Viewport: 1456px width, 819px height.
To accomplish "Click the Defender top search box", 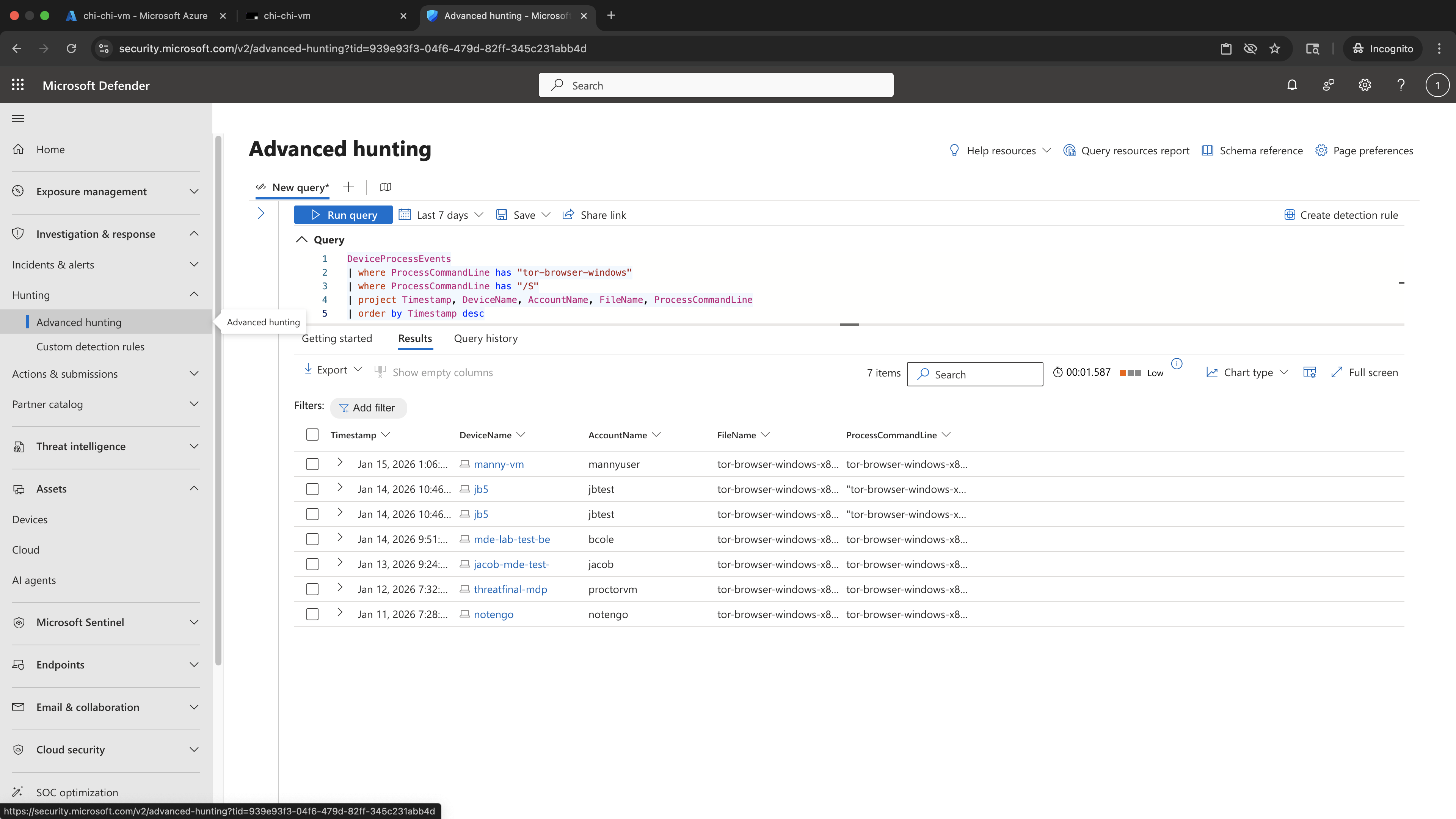I will 715,85.
